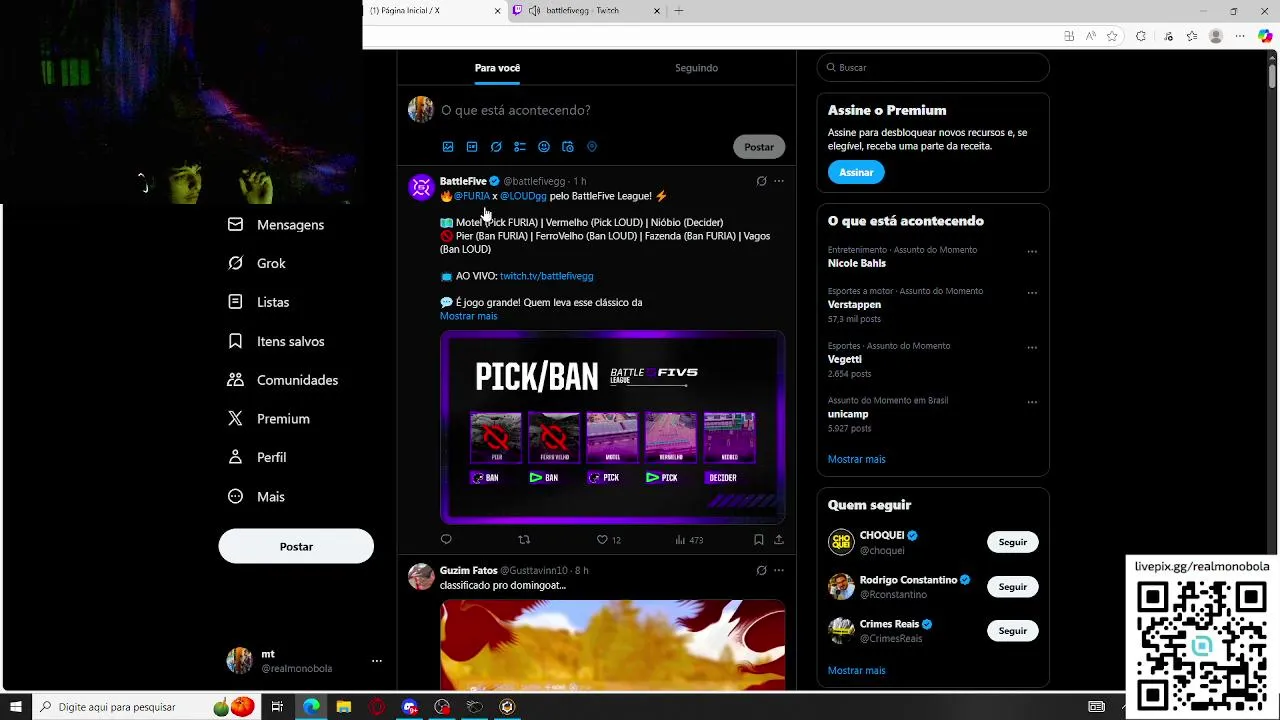Open the GIF picker in composer

[472, 147]
